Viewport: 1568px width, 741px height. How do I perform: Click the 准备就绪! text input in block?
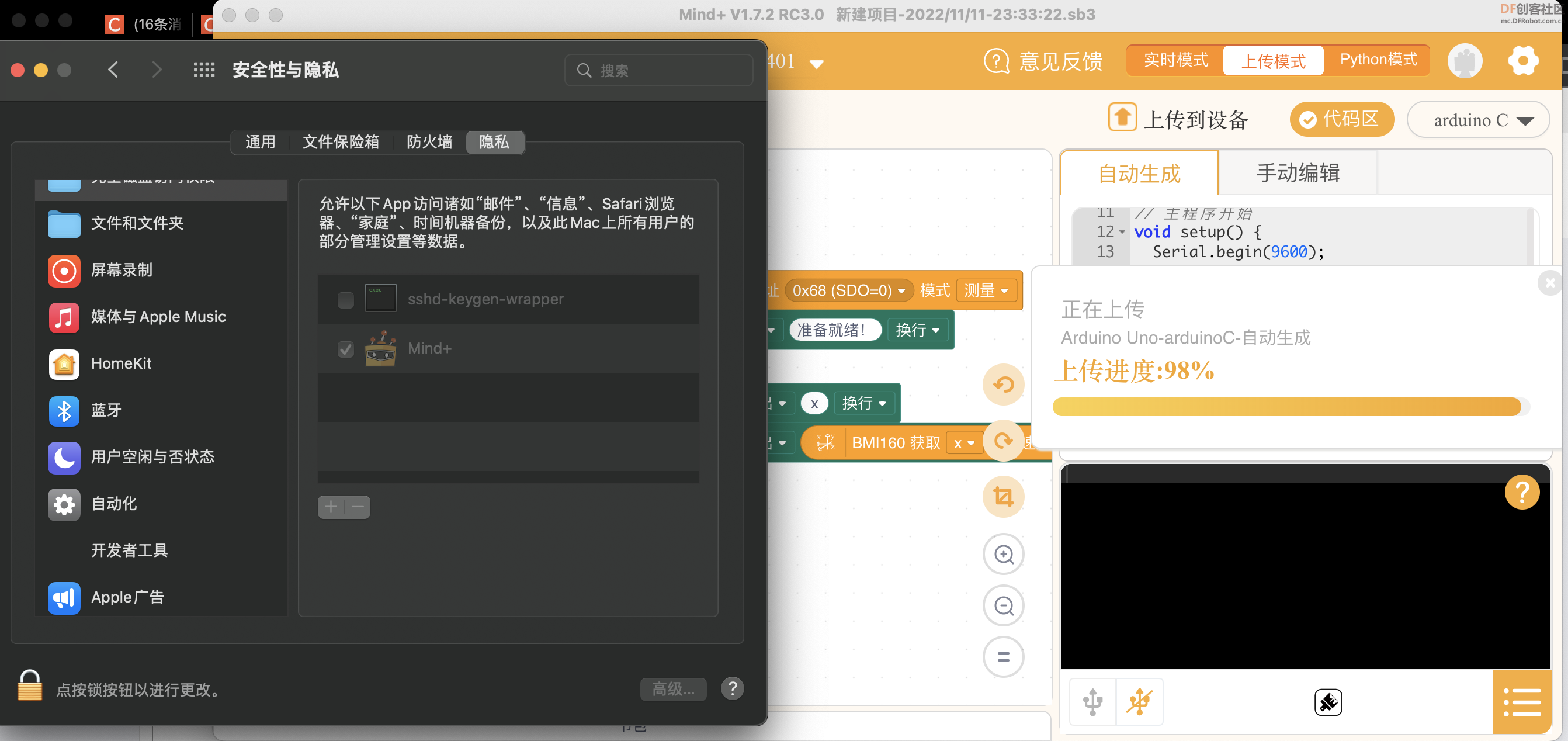tap(834, 330)
